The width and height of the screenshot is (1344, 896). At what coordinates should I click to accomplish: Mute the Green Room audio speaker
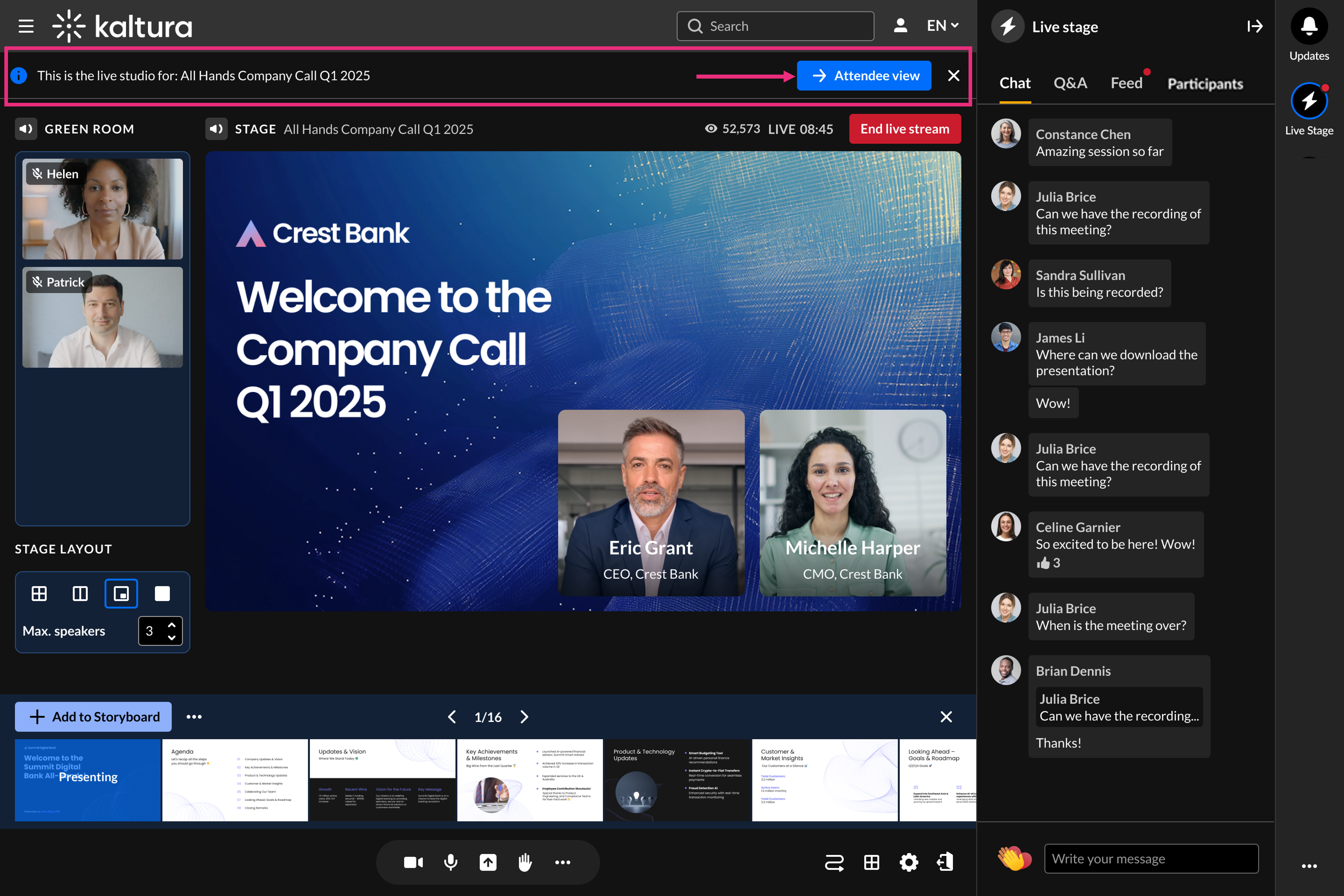pyautogui.click(x=26, y=129)
